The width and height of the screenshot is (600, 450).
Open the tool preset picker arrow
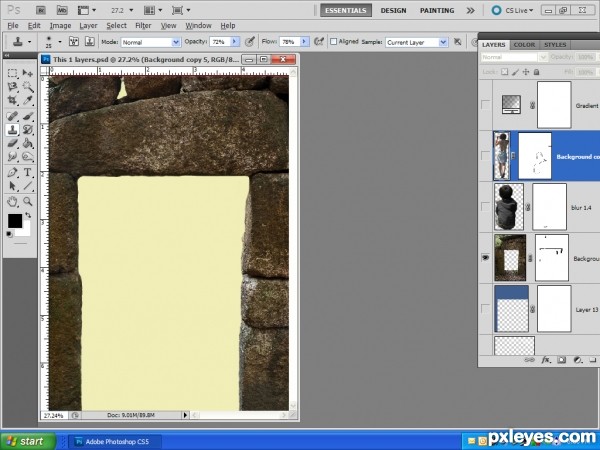[29, 42]
